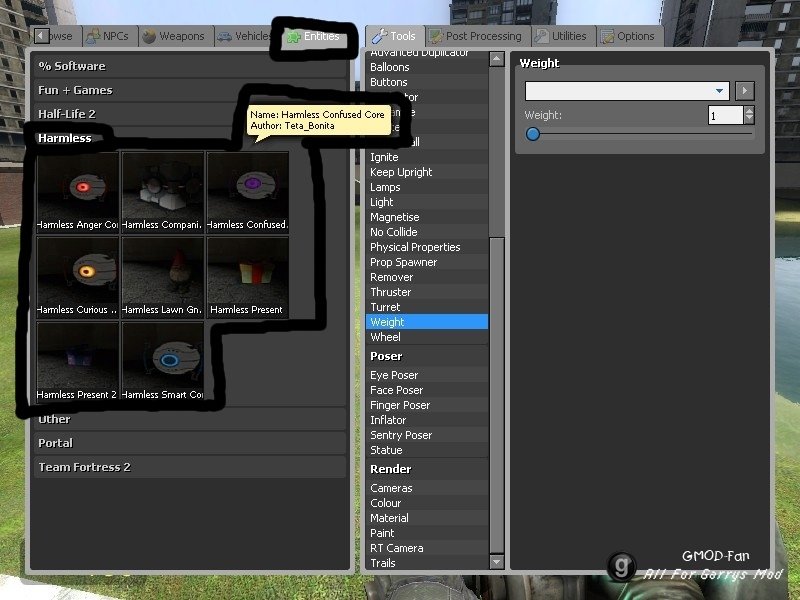This screenshot has height=600, width=800.
Task: Expand the Half-Life 2 category
Action: pyautogui.click(x=190, y=114)
